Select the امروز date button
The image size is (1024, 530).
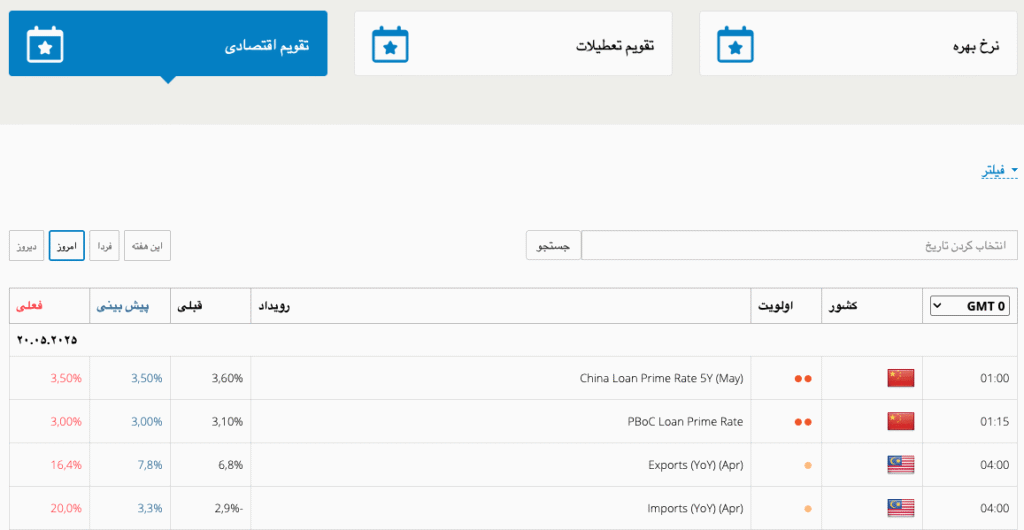[67, 245]
